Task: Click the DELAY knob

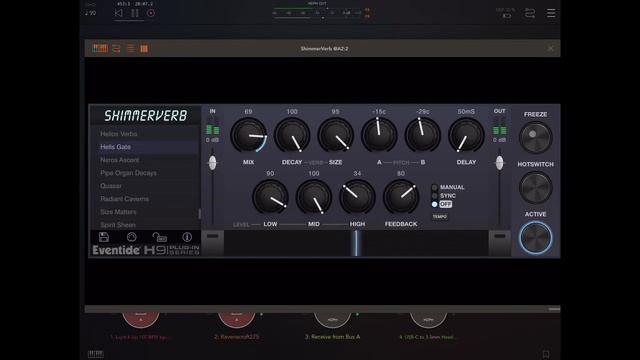Action: tap(466, 135)
